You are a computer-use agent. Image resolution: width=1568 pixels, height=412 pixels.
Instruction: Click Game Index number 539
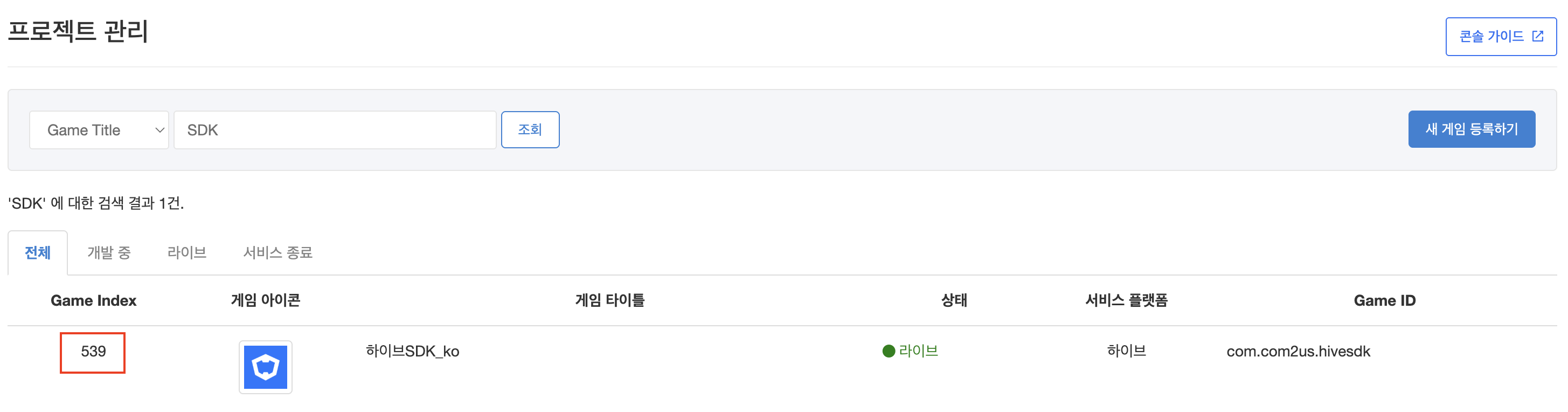(93, 352)
